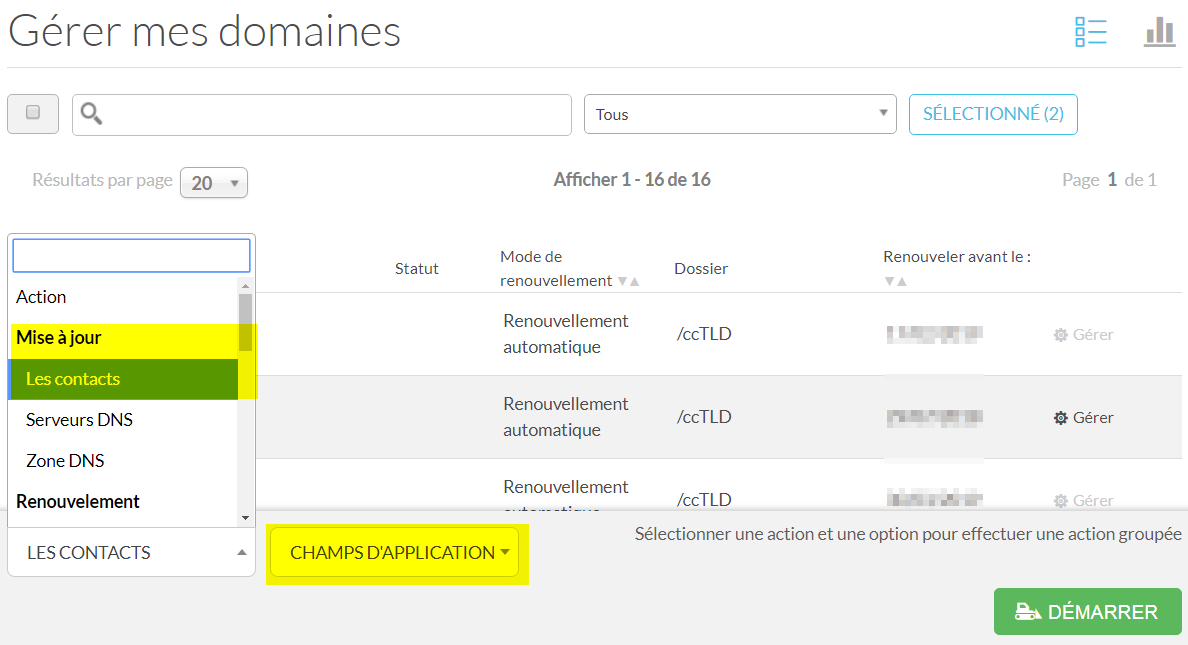The width and height of the screenshot is (1188, 645).
Task: Click Renouvellement automatique in the first row
Action: (565, 333)
